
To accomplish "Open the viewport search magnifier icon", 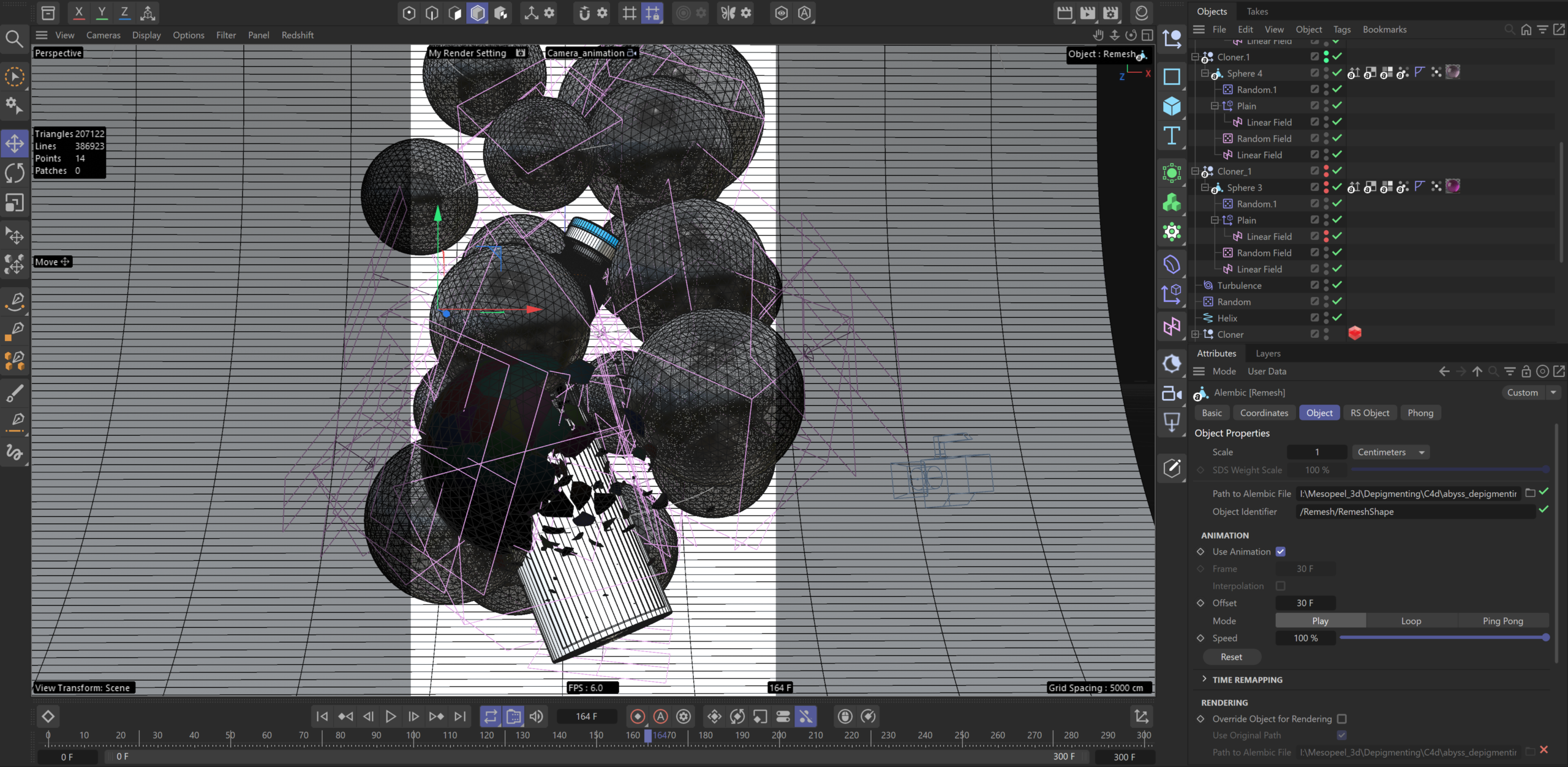I will (x=14, y=39).
